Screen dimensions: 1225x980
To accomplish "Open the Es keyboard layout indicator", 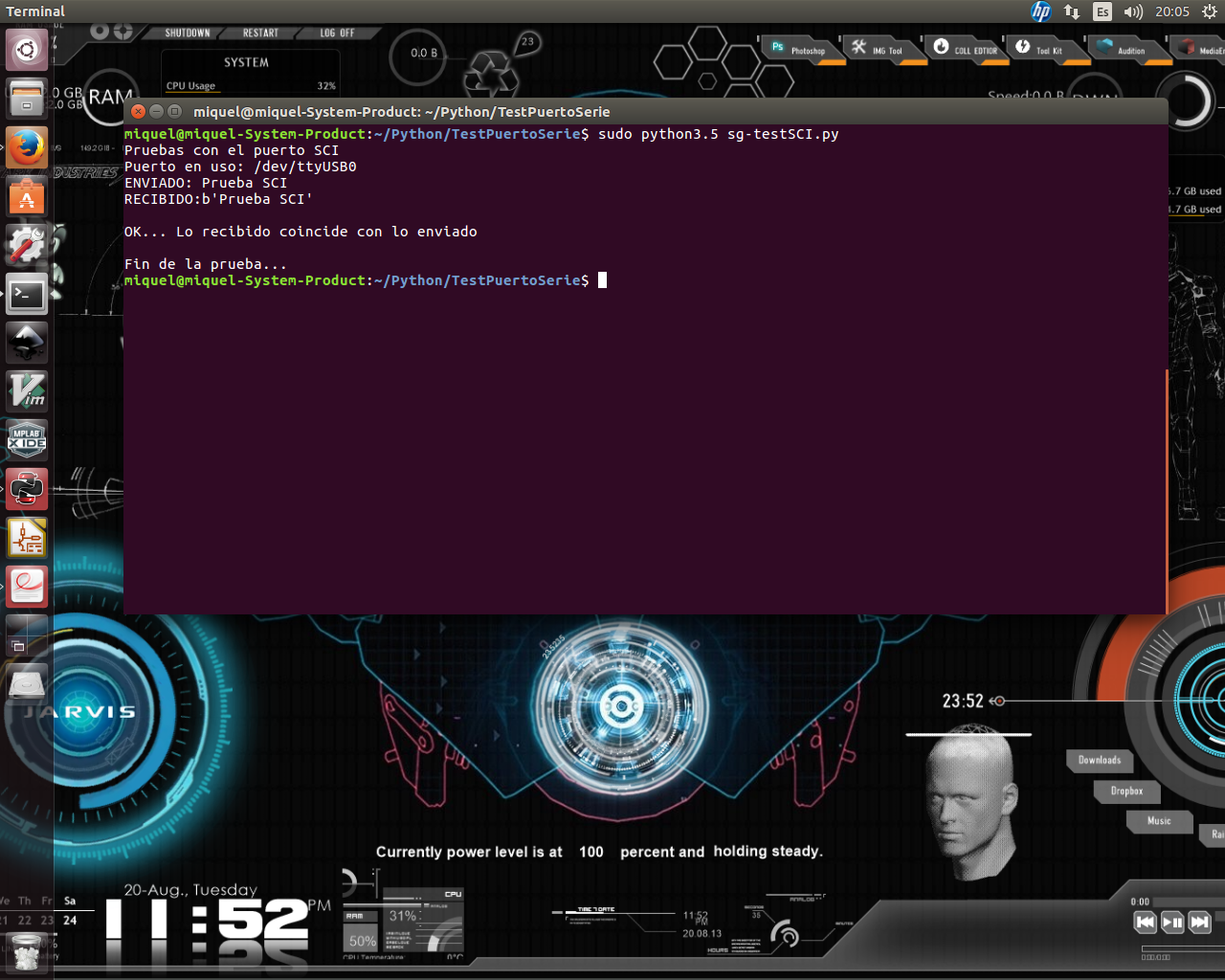I will coord(1102,11).
